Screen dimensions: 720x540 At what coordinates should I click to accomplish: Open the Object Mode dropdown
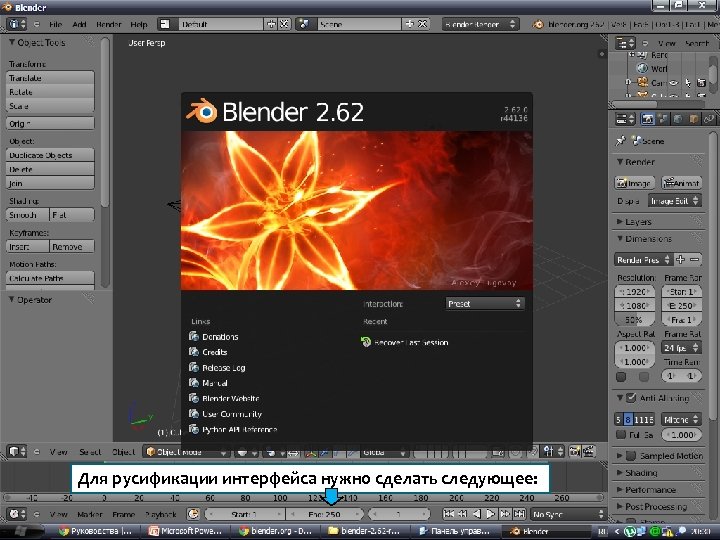186,452
